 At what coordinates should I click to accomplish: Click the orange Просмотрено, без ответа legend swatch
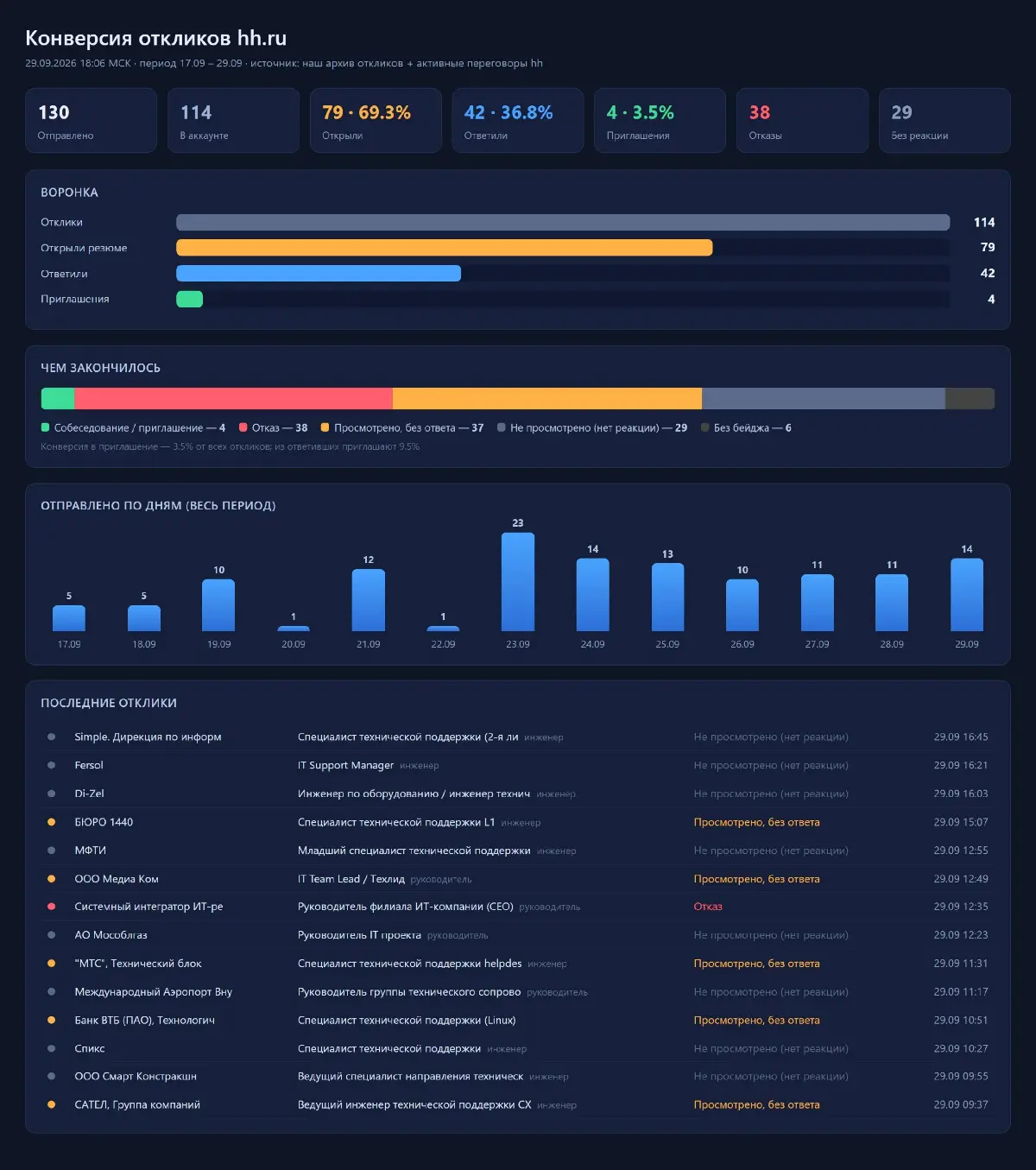pyautogui.click(x=325, y=427)
